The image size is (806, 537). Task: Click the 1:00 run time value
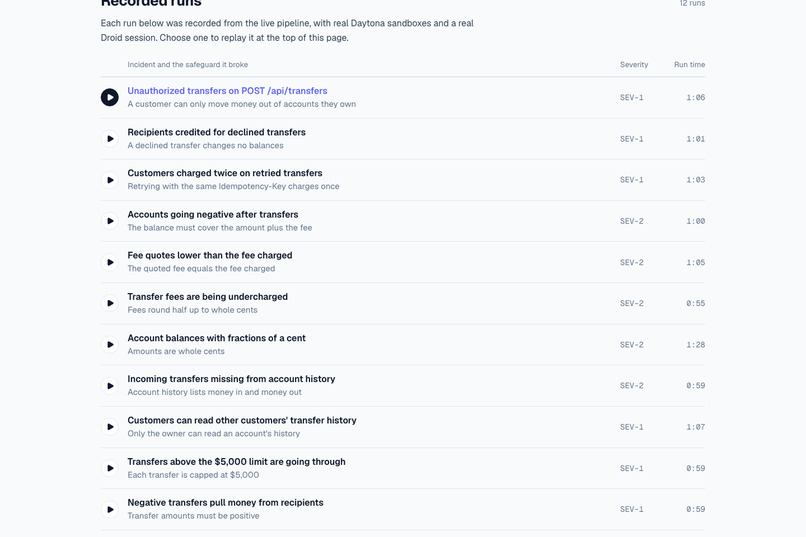click(695, 221)
